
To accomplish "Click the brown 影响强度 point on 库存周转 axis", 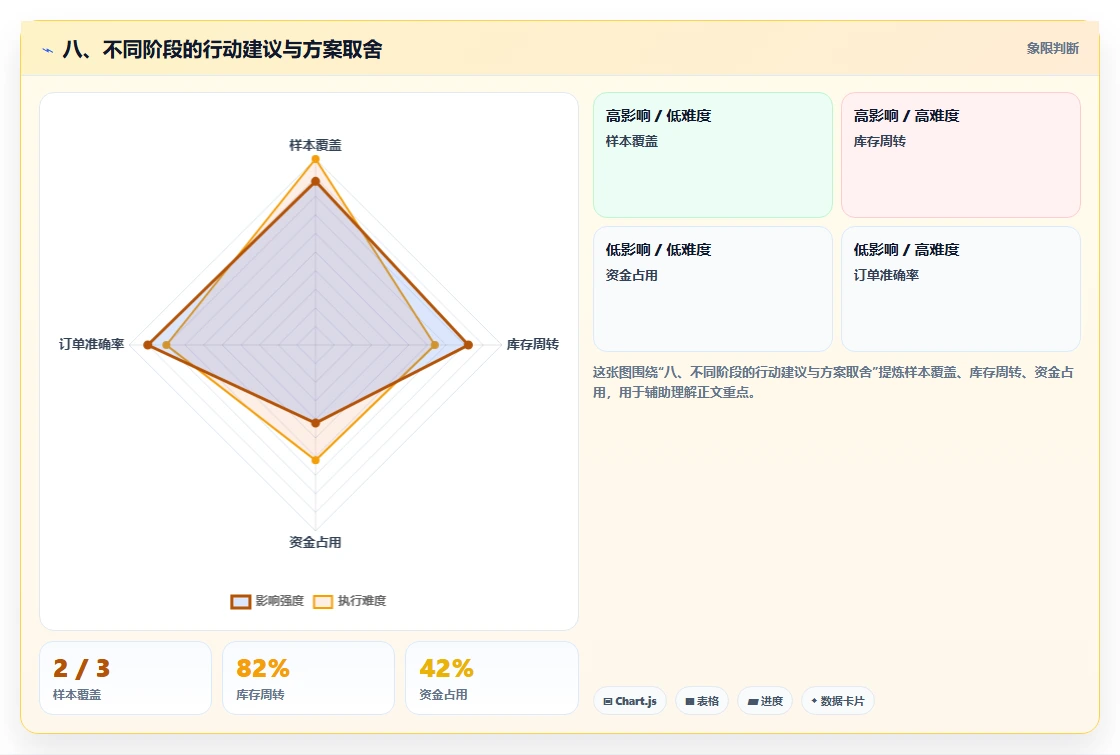I will (469, 345).
